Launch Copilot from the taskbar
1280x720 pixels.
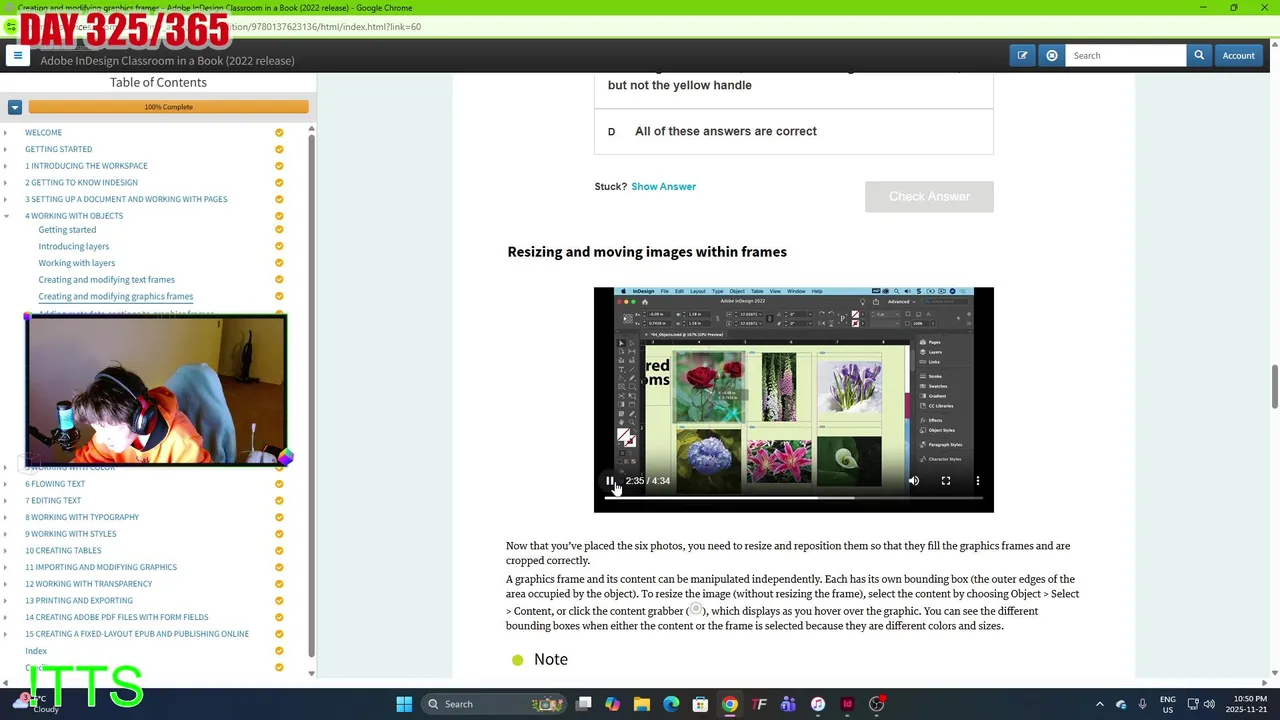point(612,704)
